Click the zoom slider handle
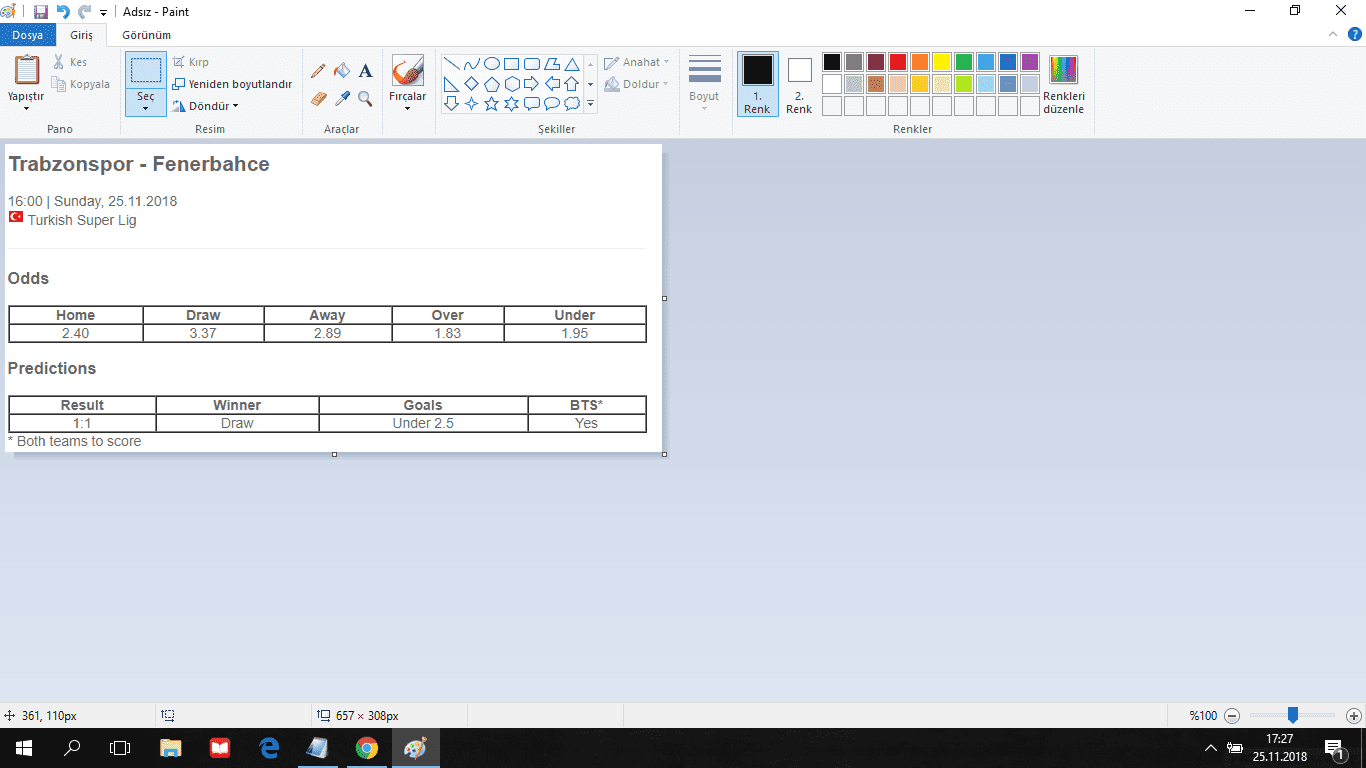Image resolution: width=1366 pixels, height=768 pixels. 1293,715
